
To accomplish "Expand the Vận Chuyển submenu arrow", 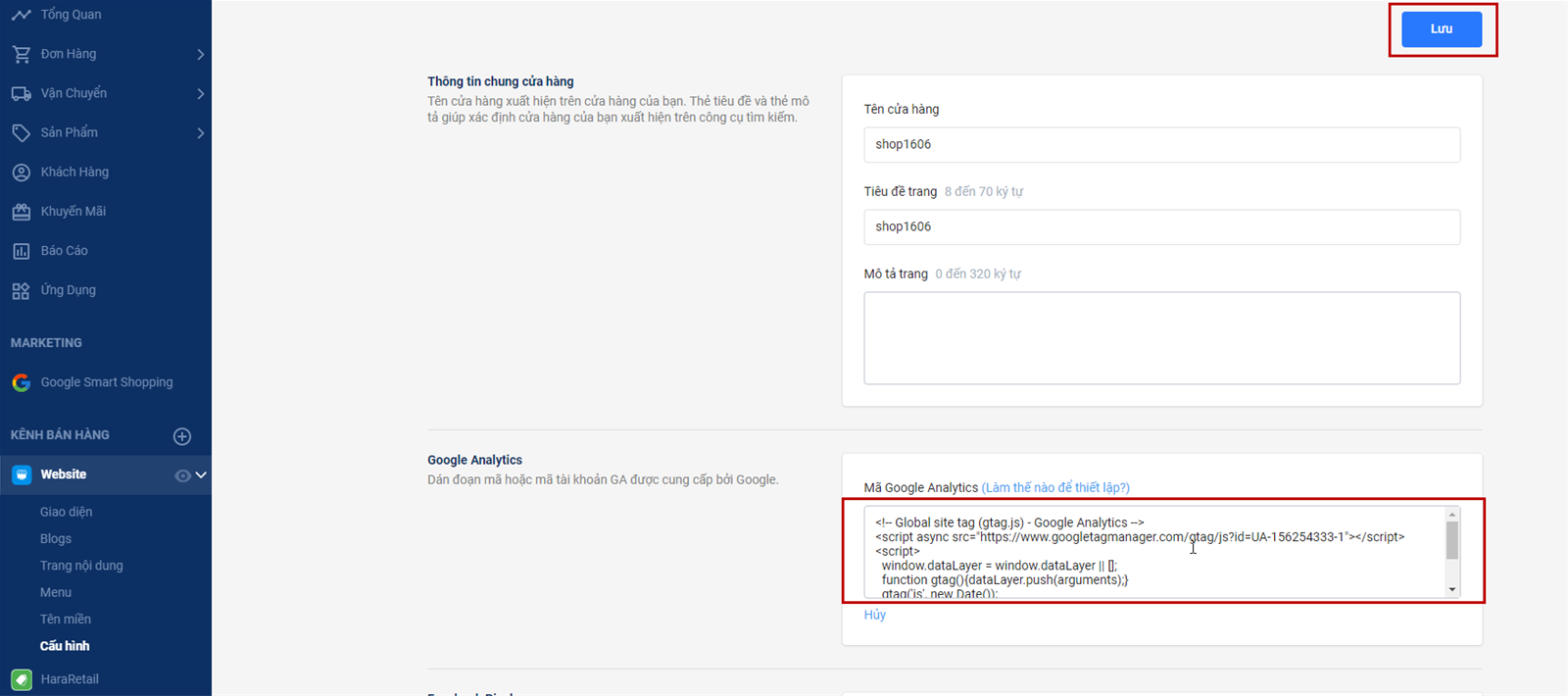I will (200, 93).
